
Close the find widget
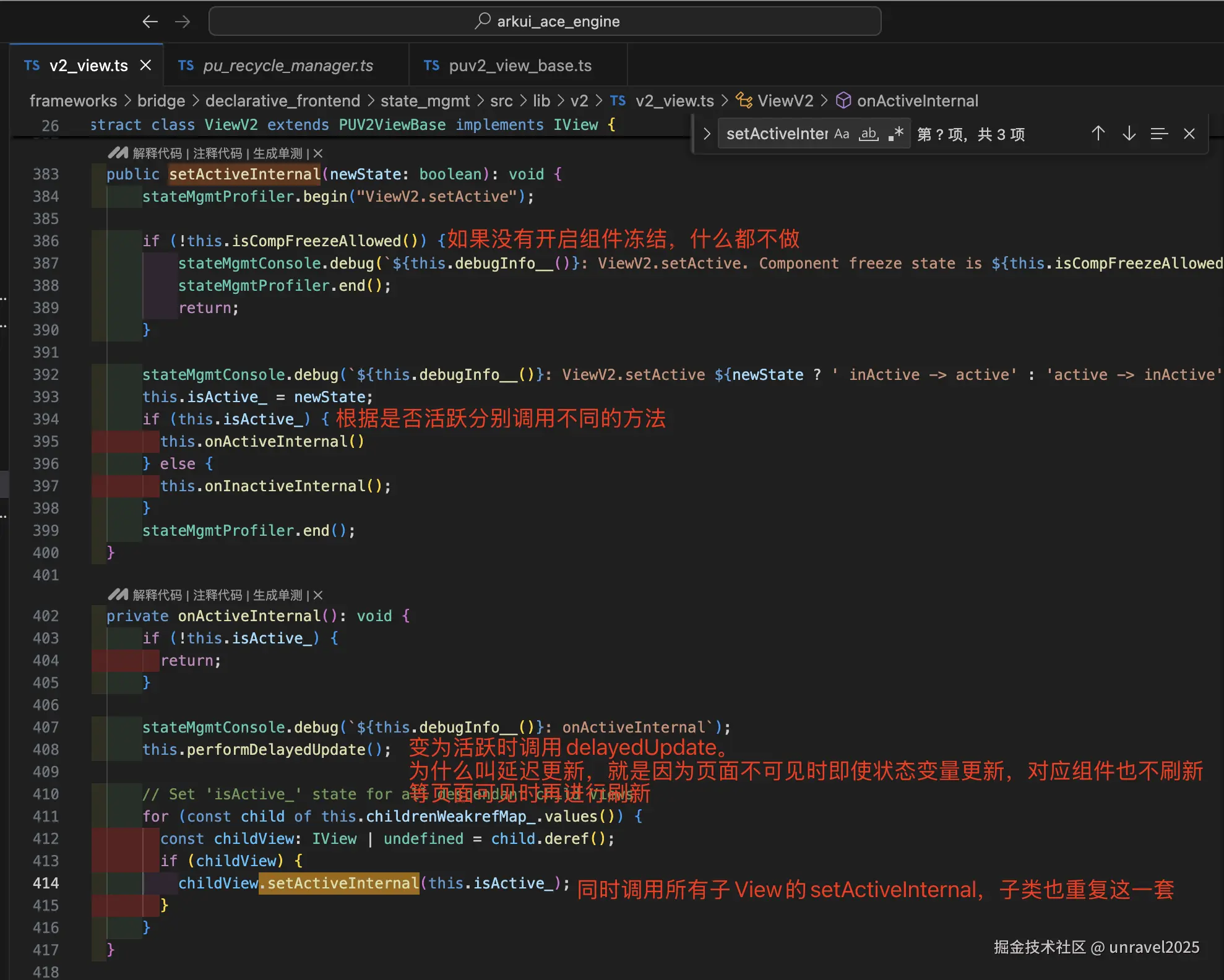(x=1189, y=134)
